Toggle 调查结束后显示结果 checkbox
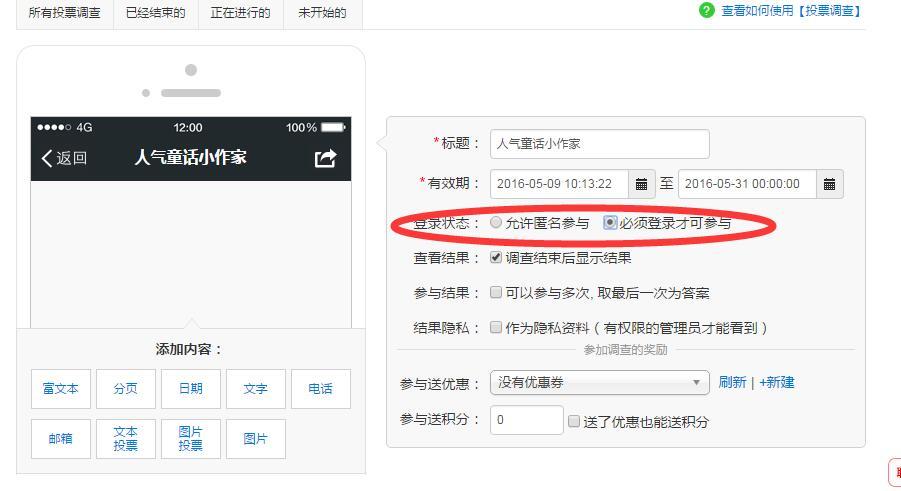Screen dimensions: 901x491 coord(496,258)
